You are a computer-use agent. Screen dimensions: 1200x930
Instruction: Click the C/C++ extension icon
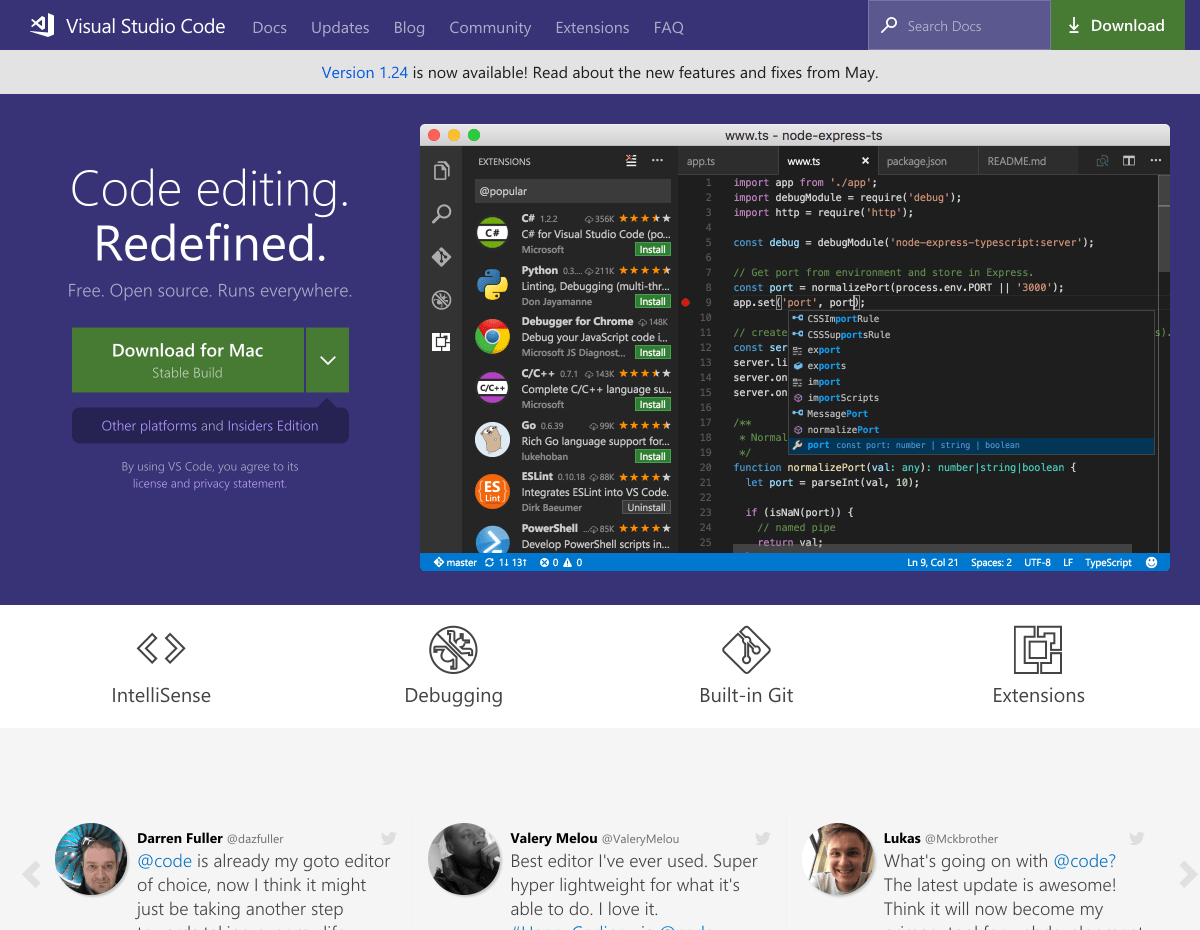coord(492,388)
